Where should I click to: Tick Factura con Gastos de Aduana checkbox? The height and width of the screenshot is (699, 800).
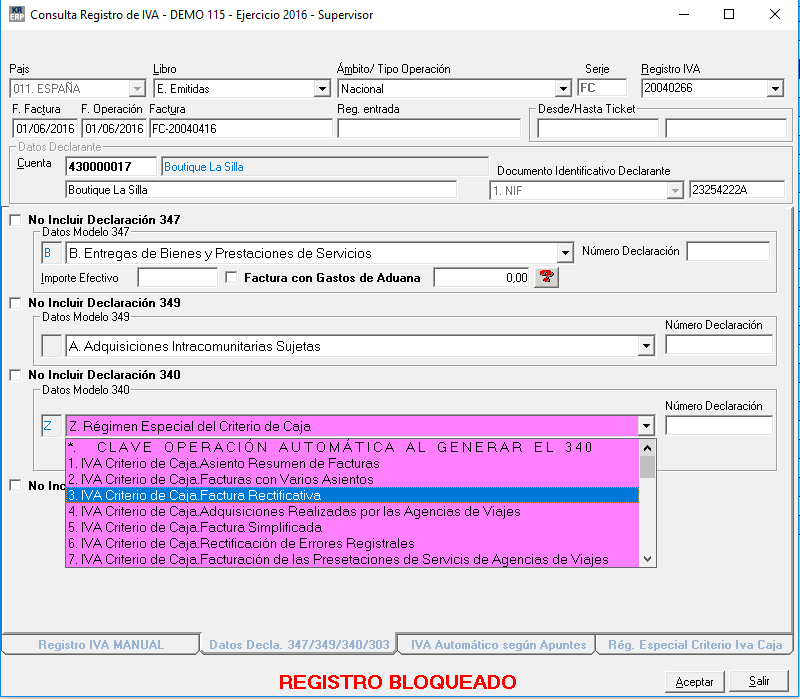232,278
